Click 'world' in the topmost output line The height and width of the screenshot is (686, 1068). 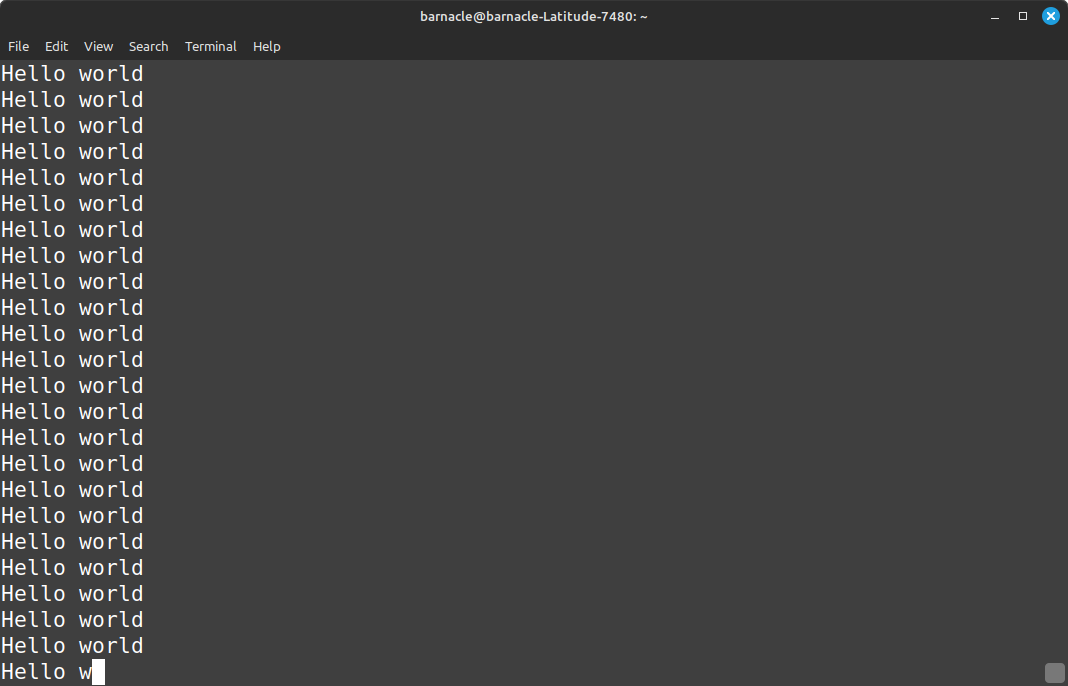click(x=111, y=74)
